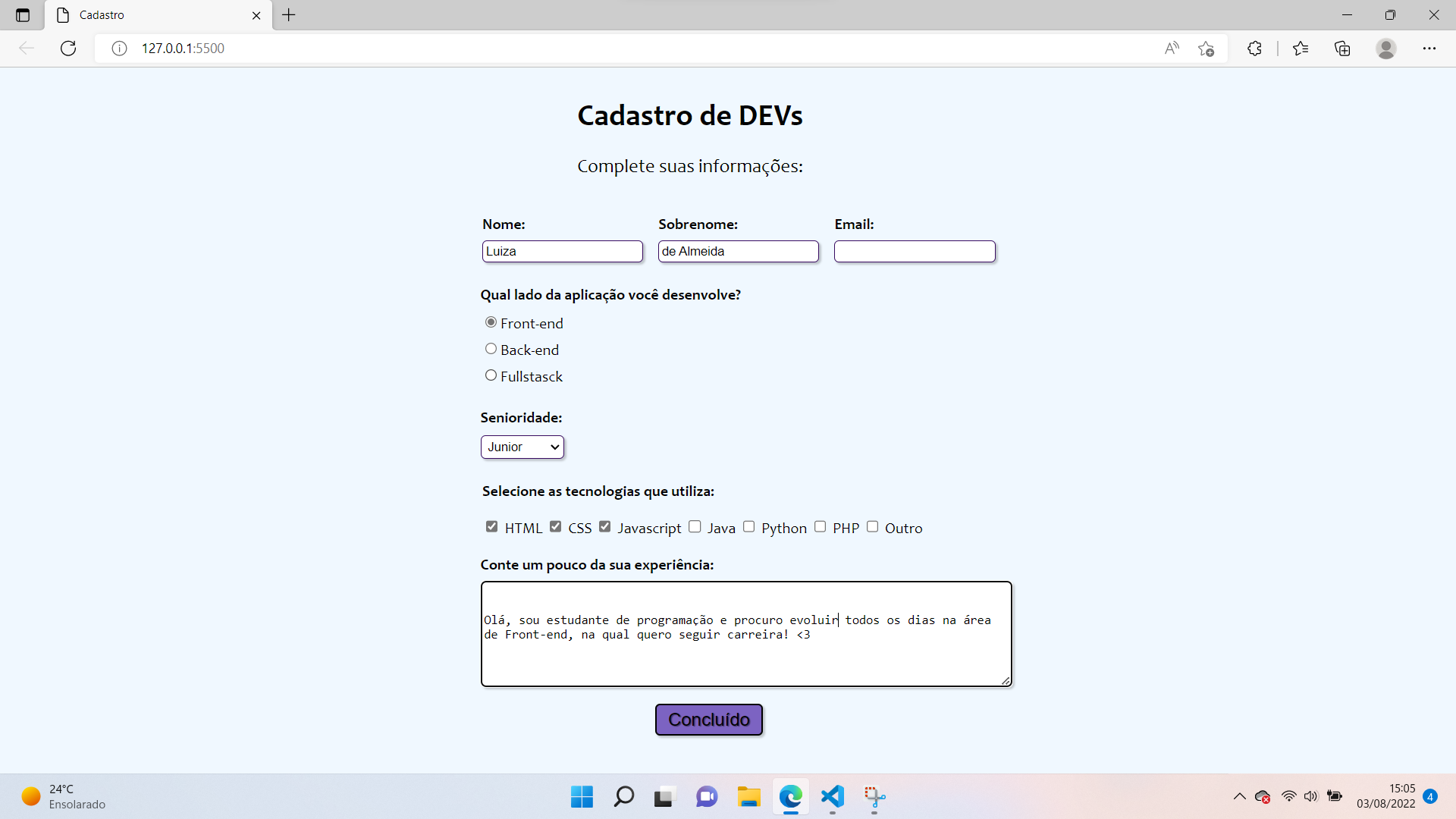Open Read aloud for this page
The height and width of the screenshot is (819, 1456).
1172,48
